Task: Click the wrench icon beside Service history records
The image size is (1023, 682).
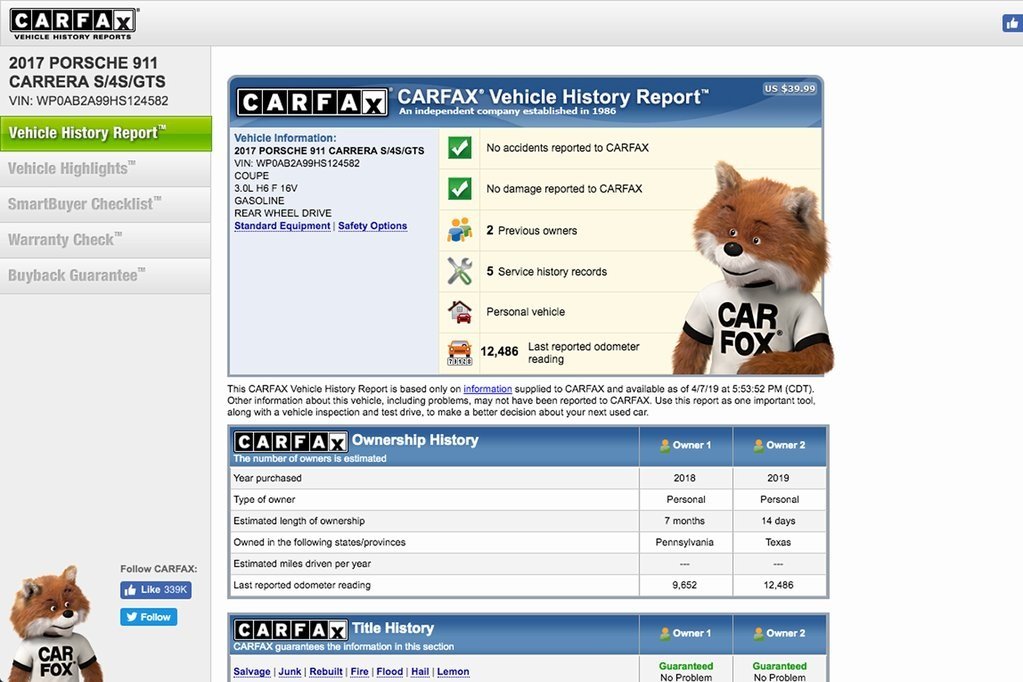Action: [x=460, y=271]
